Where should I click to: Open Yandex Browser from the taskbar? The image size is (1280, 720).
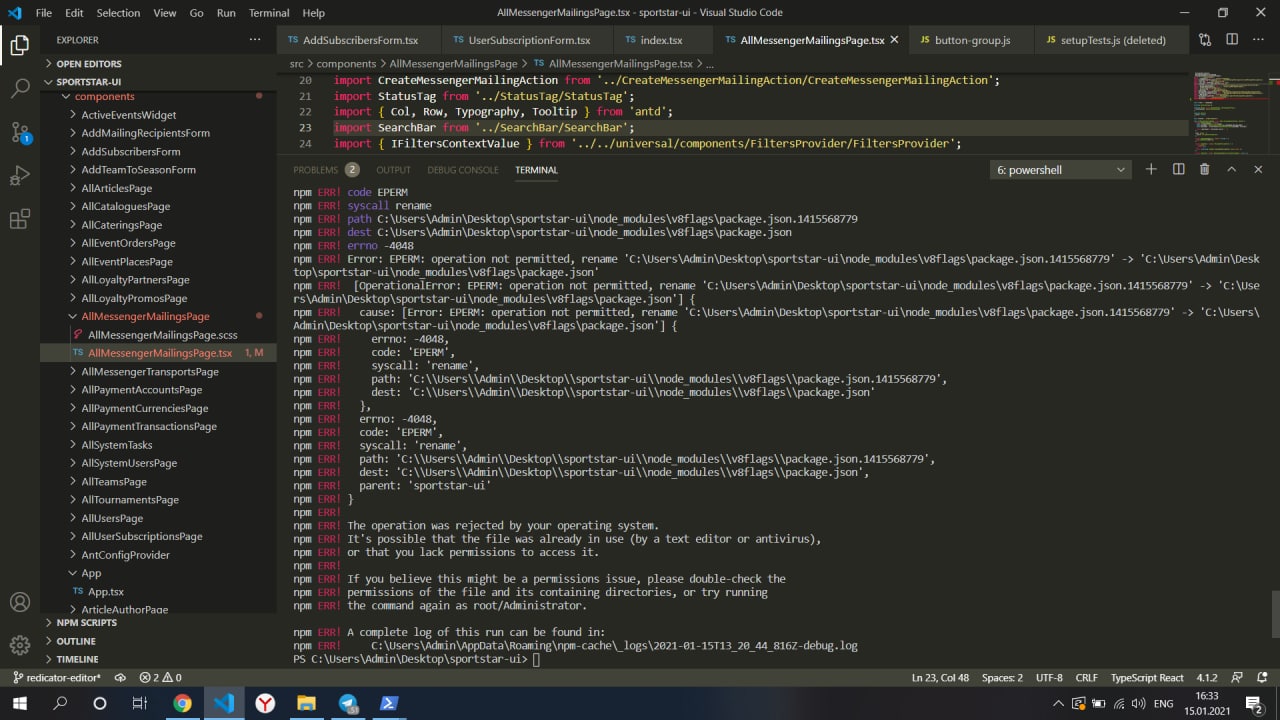265,703
